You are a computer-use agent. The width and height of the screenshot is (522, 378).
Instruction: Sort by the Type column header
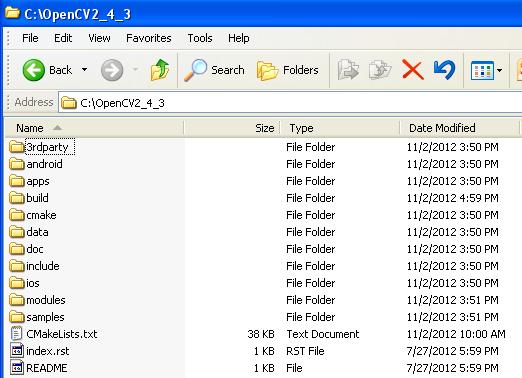click(x=340, y=128)
